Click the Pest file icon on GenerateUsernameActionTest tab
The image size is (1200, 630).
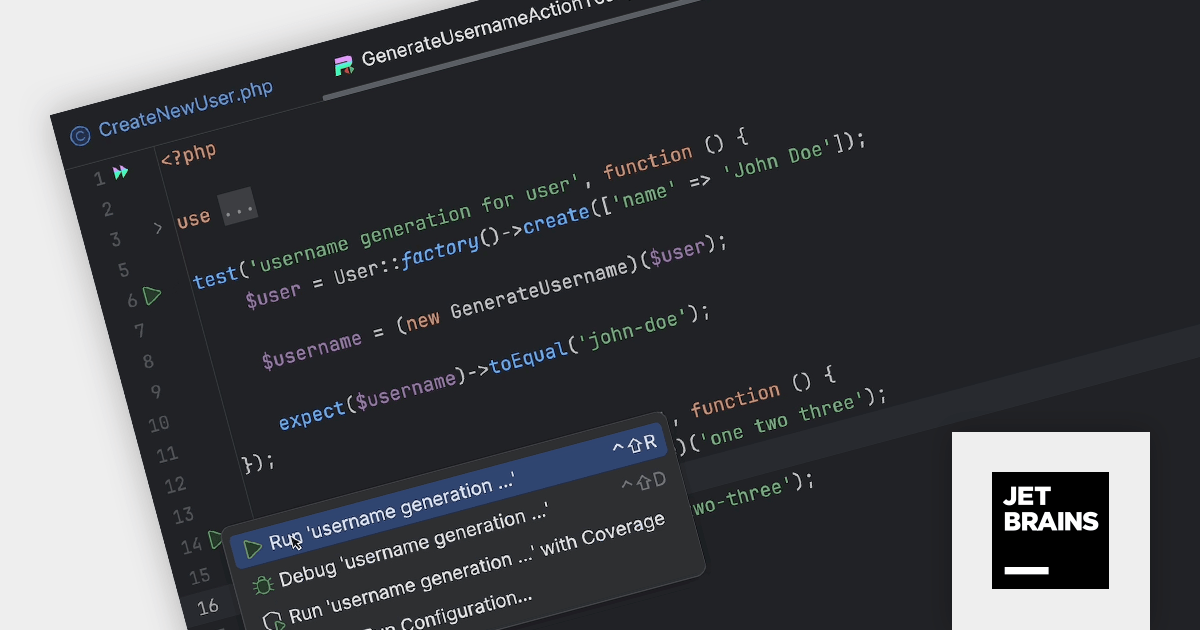point(344,66)
